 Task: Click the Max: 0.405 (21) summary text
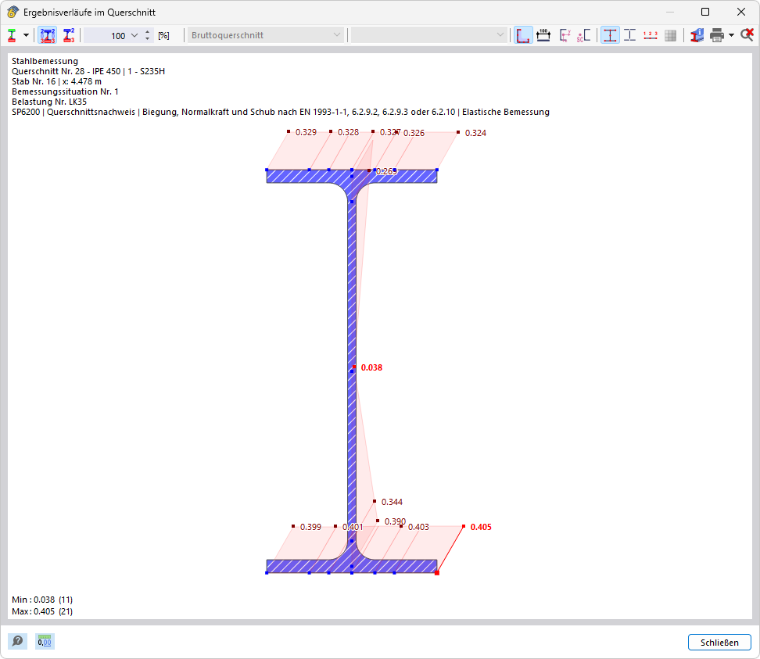(x=42, y=611)
